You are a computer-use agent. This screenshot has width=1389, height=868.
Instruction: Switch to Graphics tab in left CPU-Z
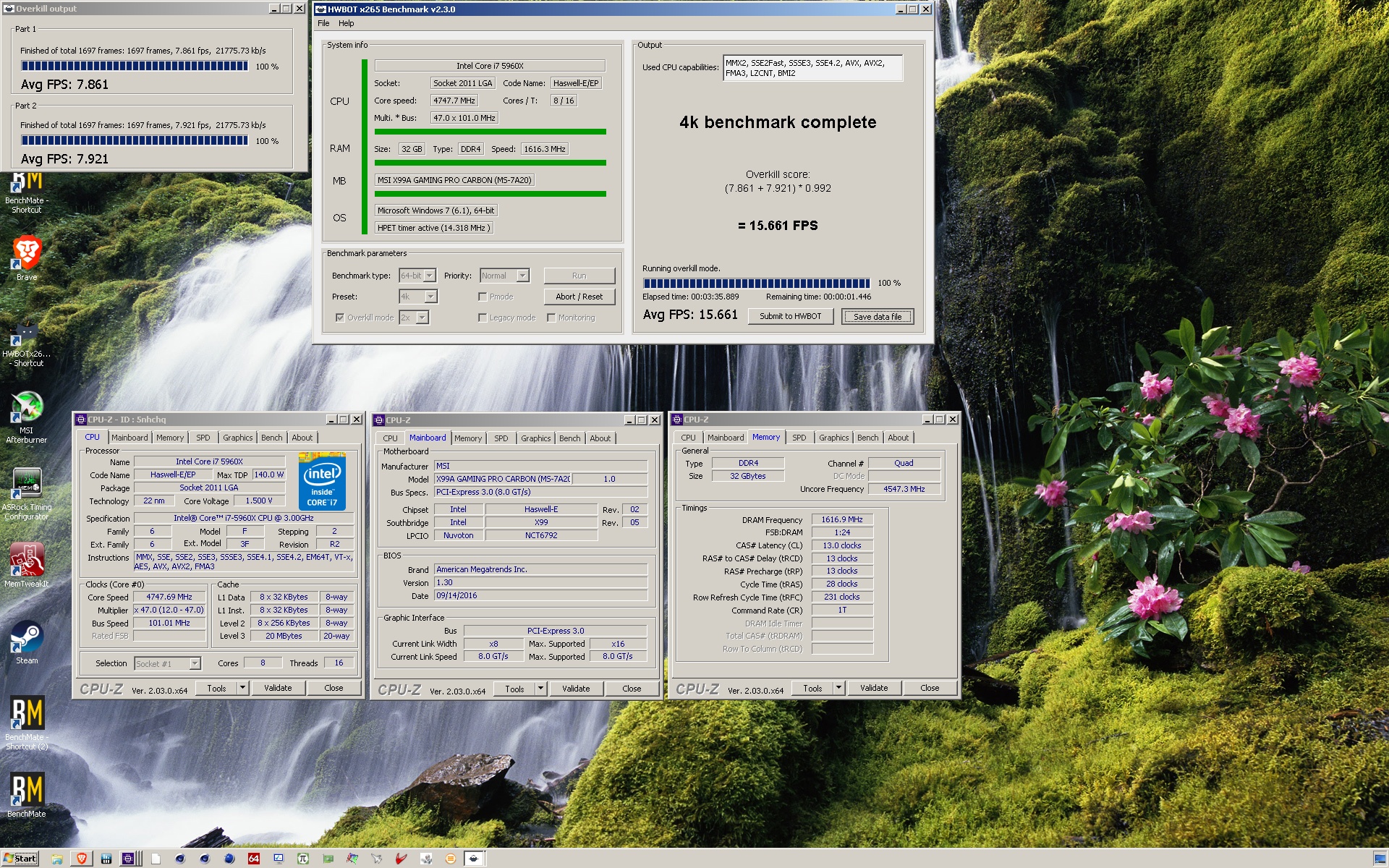pos(237,438)
